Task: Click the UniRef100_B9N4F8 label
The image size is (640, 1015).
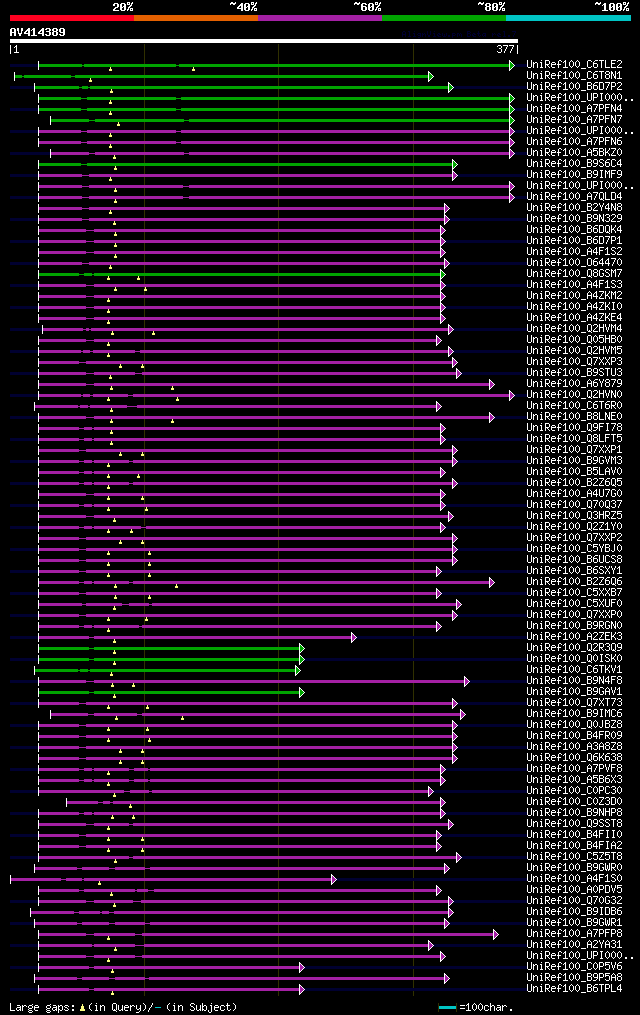Action: [x=574, y=681]
